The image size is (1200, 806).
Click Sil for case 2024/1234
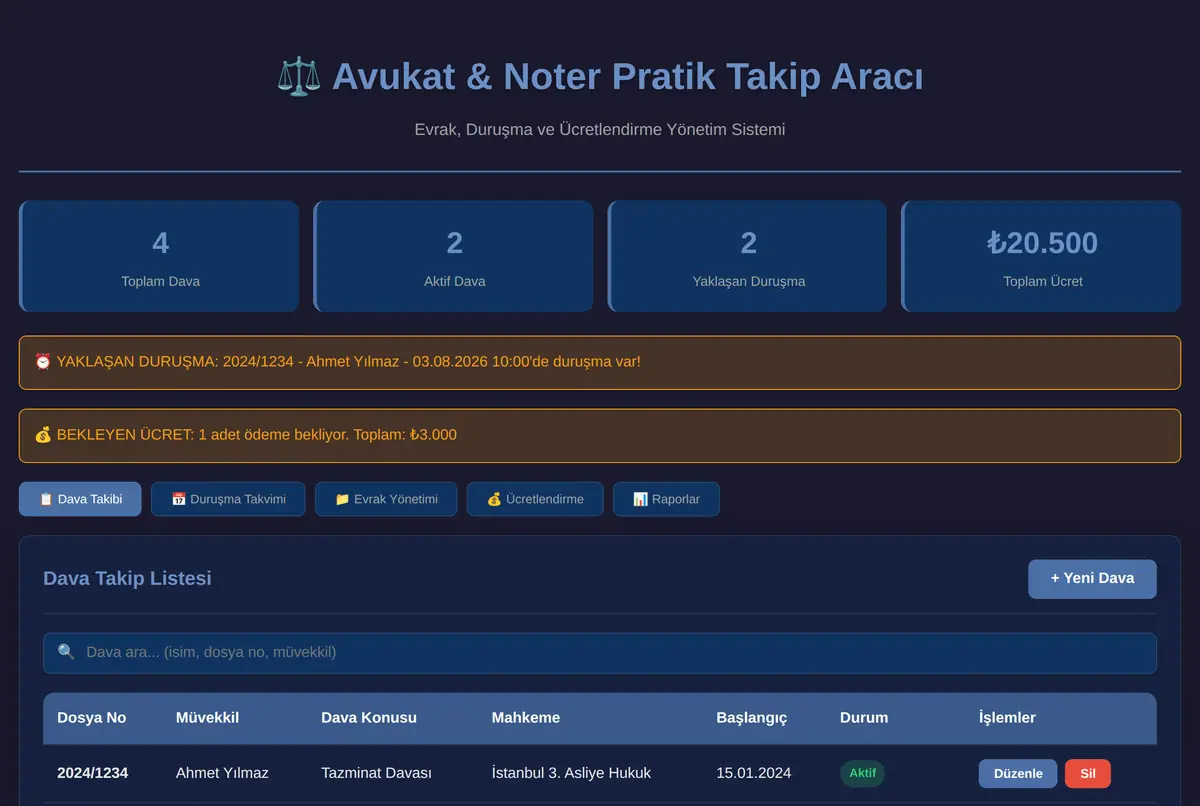(x=1088, y=774)
